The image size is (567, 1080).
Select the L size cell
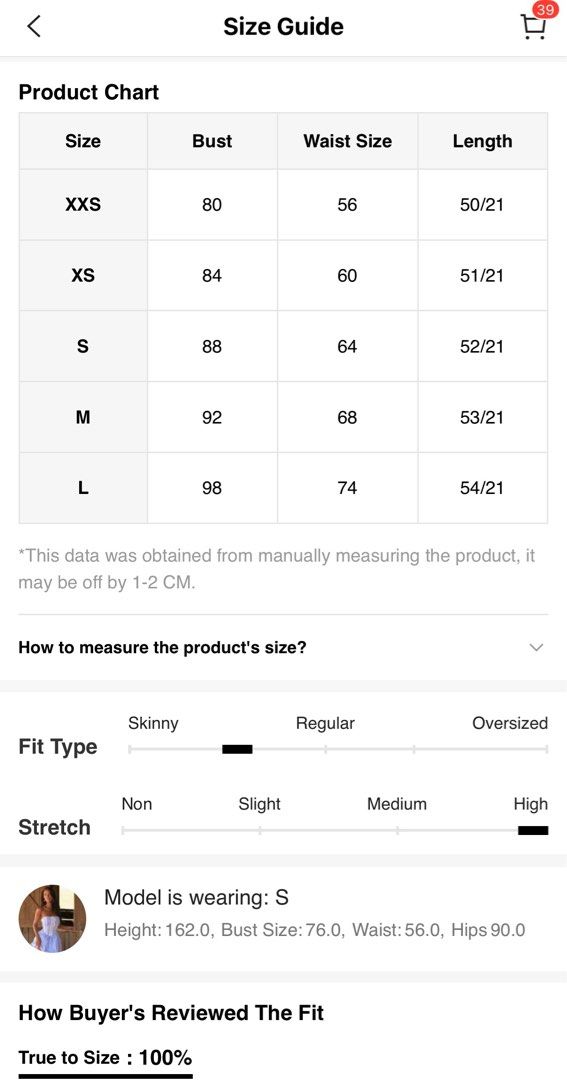click(83, 488)
